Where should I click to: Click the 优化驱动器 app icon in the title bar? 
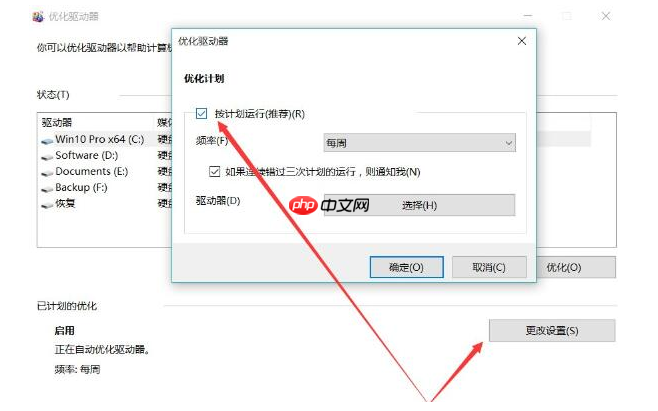(x=38, y=16)
